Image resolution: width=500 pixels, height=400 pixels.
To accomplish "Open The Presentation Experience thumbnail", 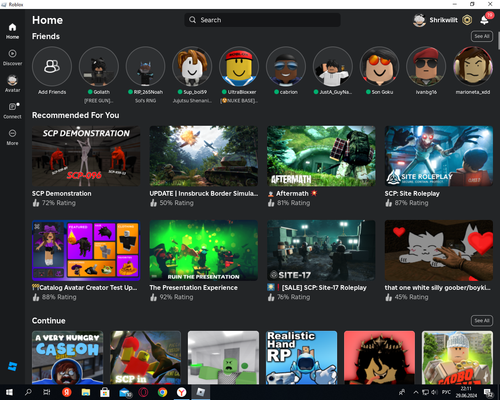I will pyautogui.click(x=204, y=250).
